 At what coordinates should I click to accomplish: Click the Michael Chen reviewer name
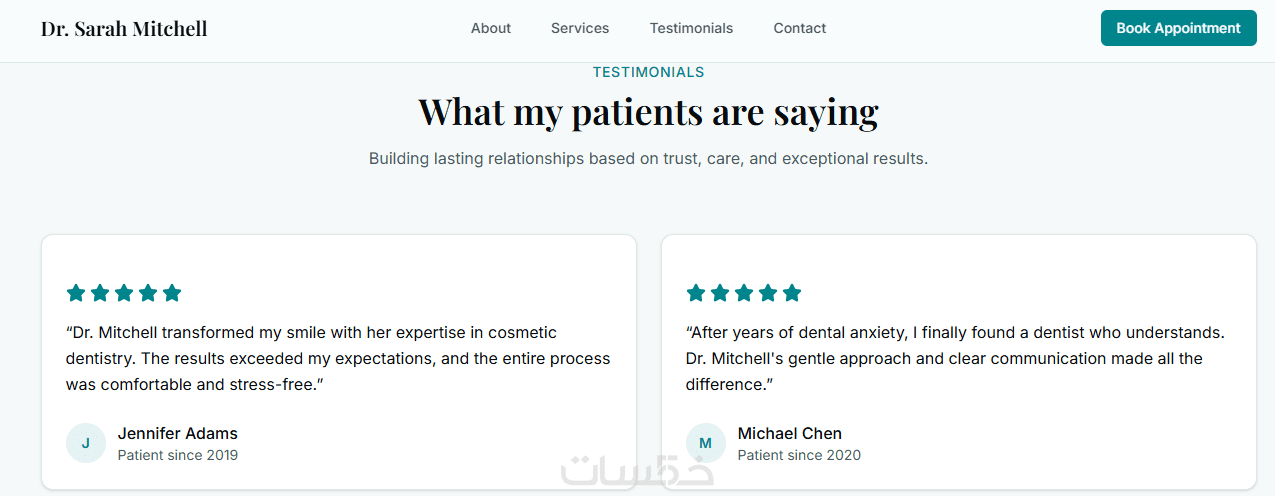click(x=790, y=433)
